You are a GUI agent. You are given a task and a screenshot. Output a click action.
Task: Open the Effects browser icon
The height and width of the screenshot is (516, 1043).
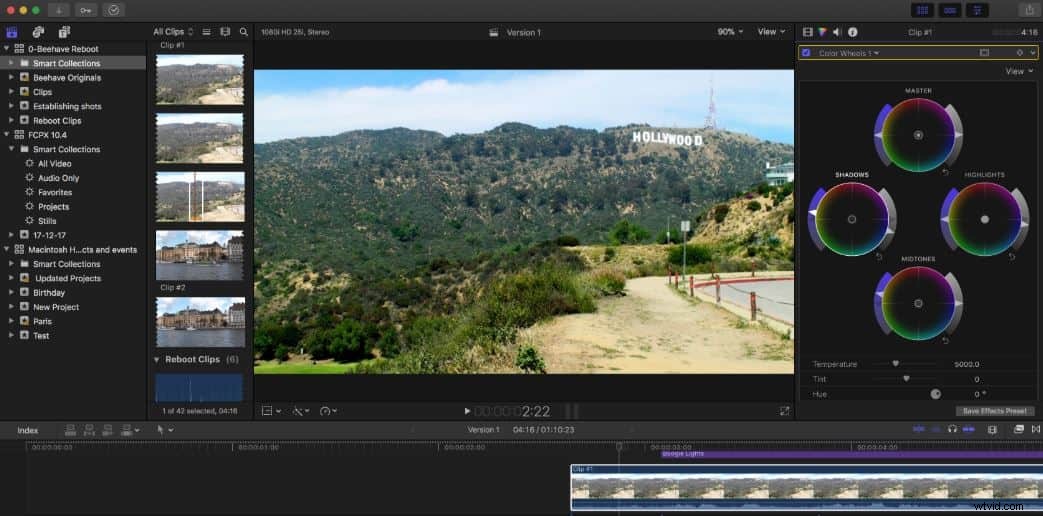pyautogui.click(x=1019, y=430)
